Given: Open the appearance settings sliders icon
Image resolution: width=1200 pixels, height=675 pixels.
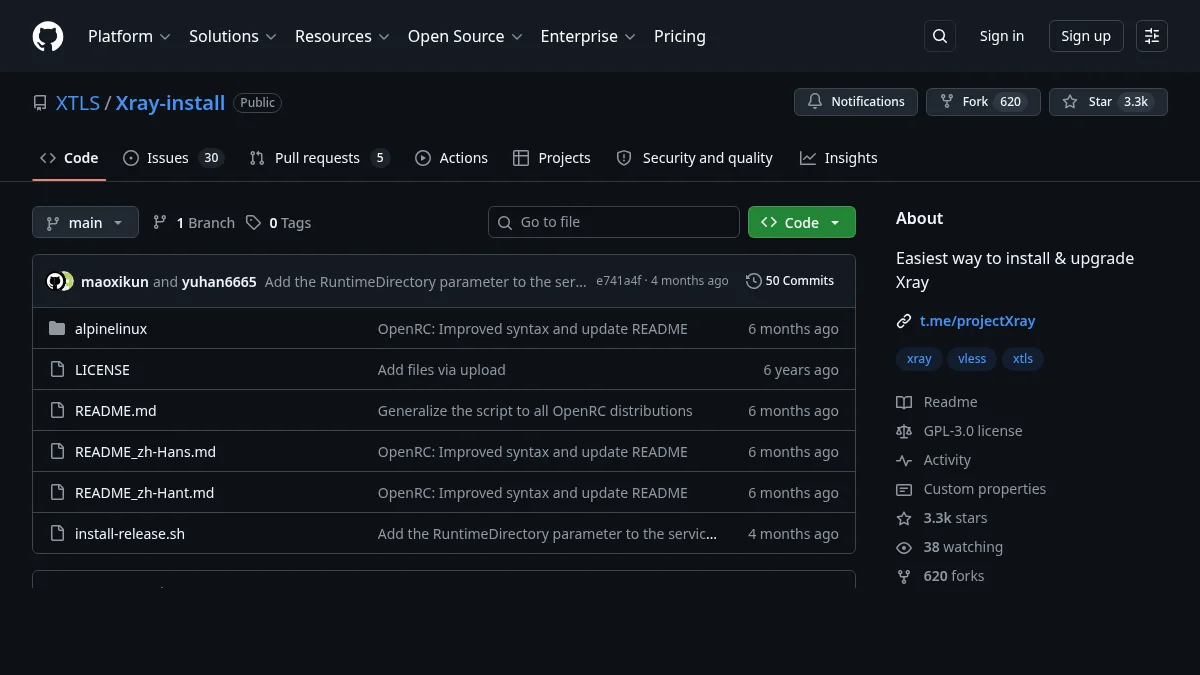Looking at the screenshot, I should pyautogui.click(x=1152, y=36).
